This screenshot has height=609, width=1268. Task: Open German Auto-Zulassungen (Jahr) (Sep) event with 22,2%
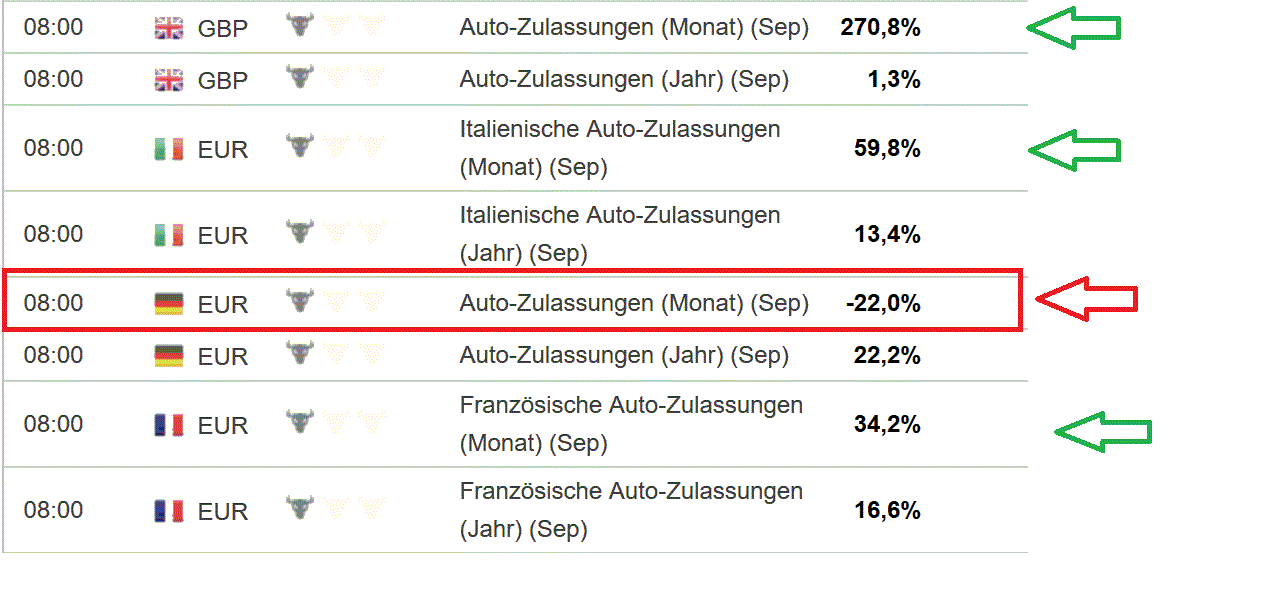[624, 355]
